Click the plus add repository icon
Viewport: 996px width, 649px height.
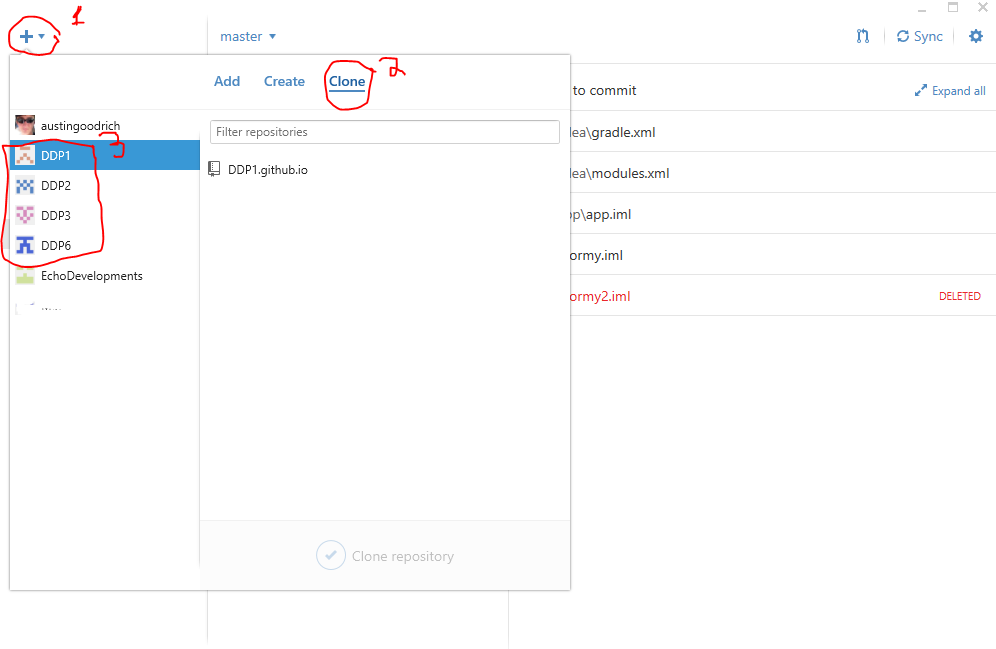pyautogui.click(x=27, y=36)
